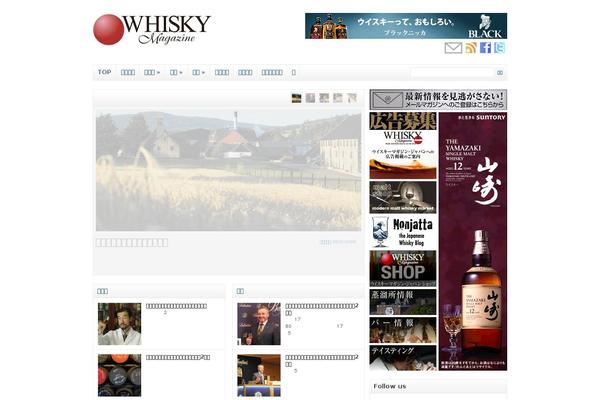This screenshot has width=600, height=400.
Task: Select the first slideshow thumbnail icon
Action: pos(296,98)
